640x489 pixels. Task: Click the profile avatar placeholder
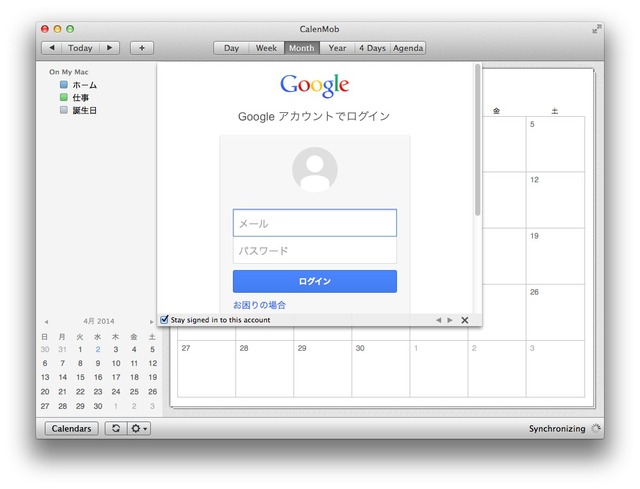315,169
